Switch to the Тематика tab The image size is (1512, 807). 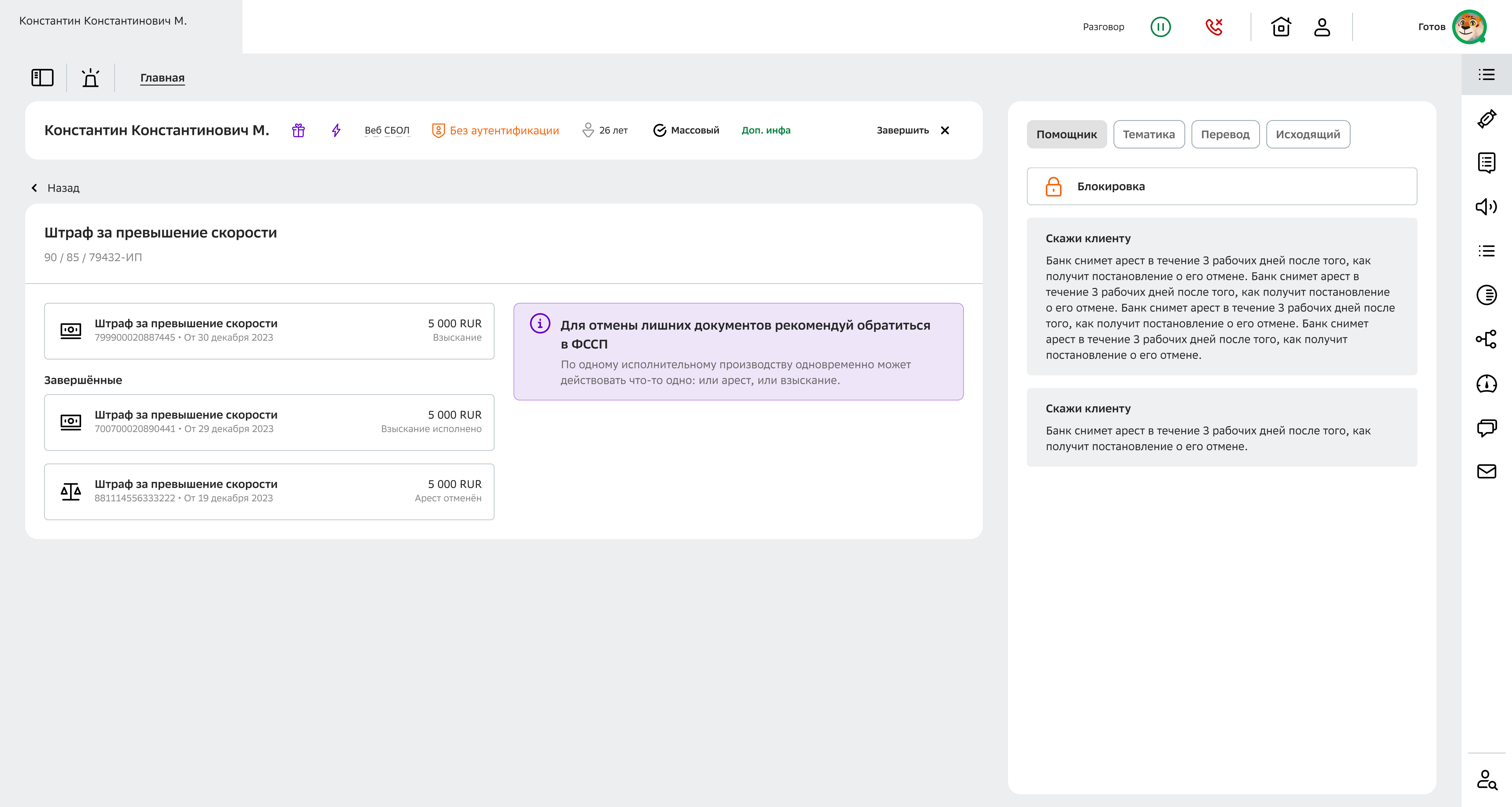point(1149,134)
